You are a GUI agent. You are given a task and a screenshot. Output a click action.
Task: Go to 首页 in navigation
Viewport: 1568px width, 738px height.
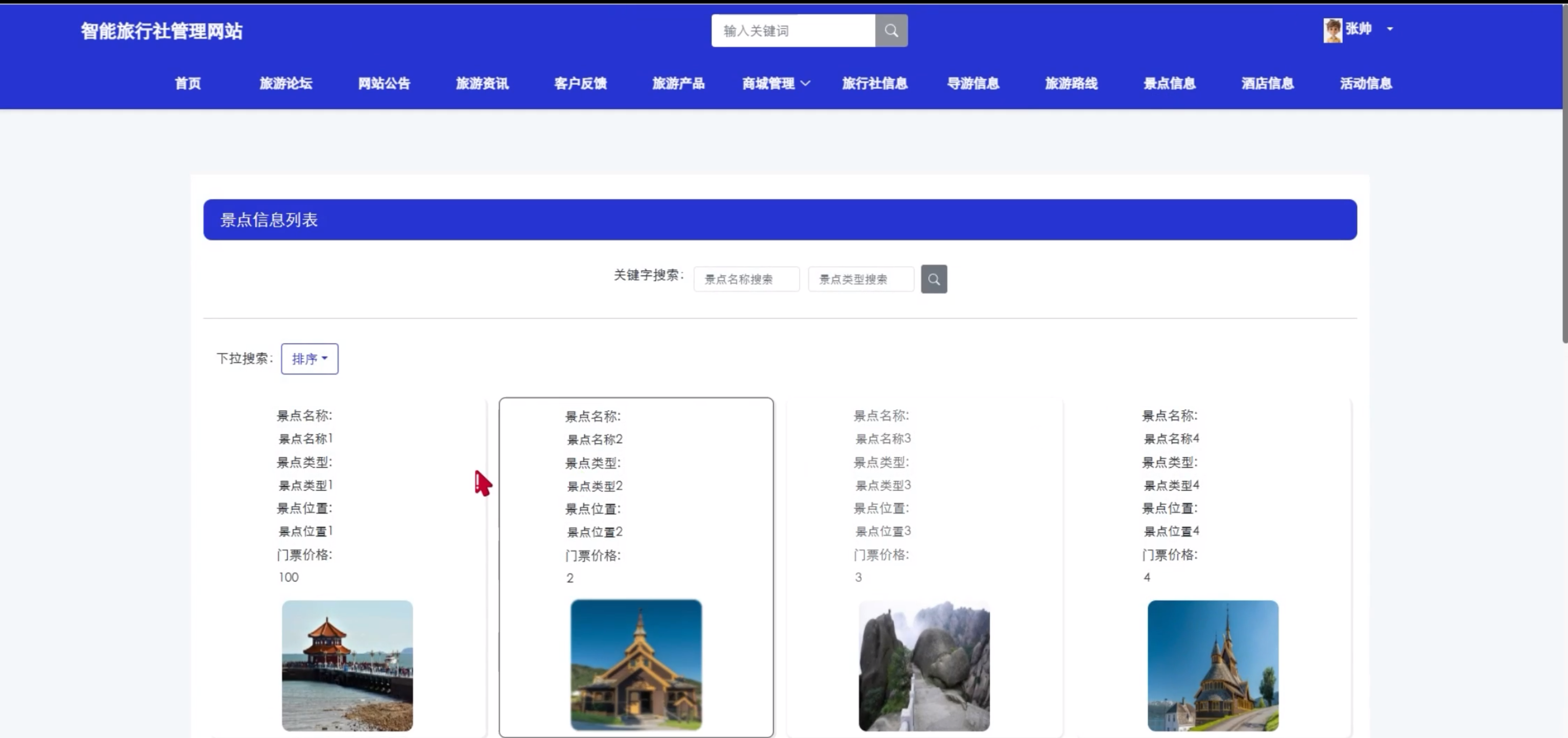(x=187, y=83)
